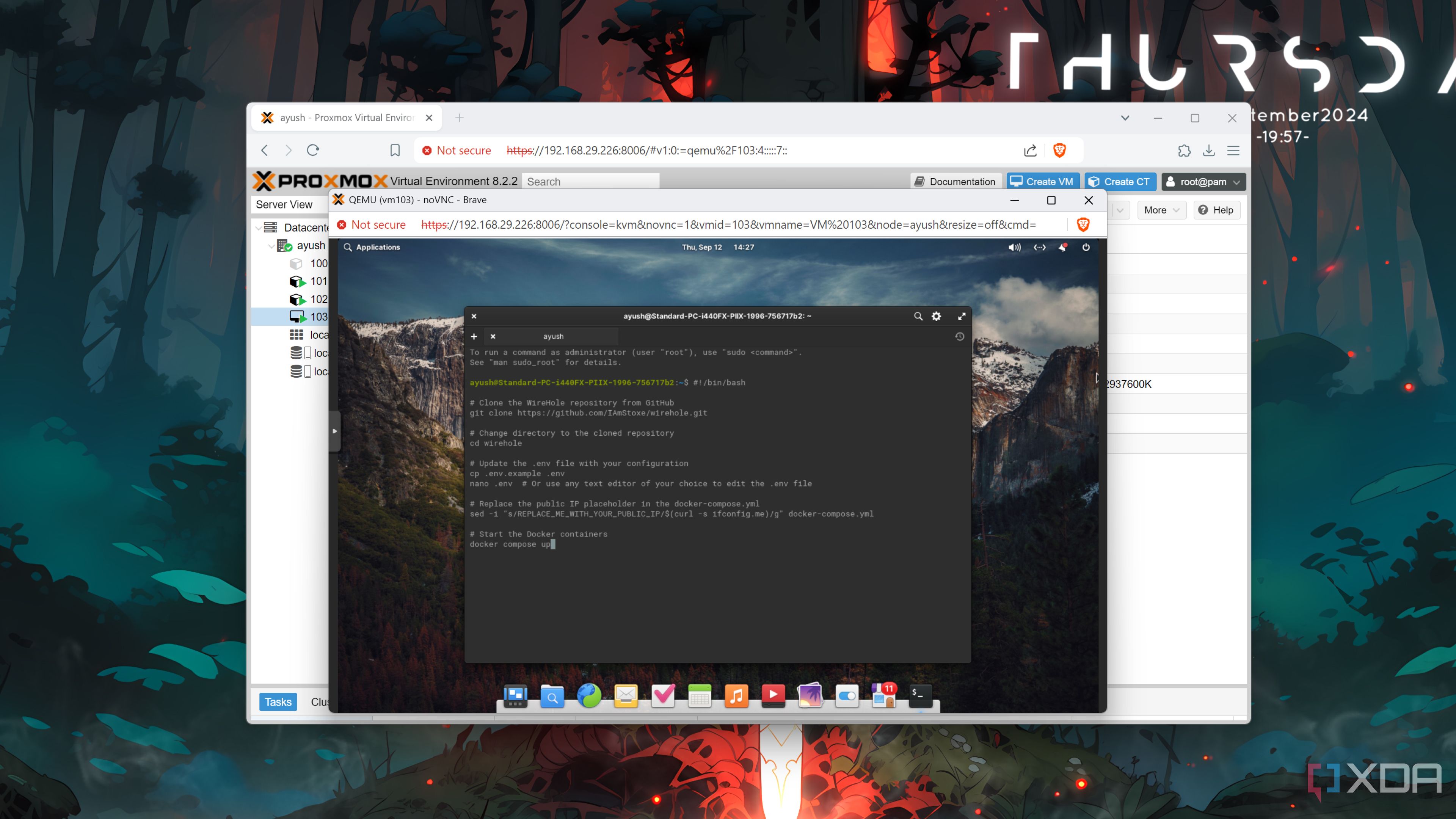Click the terminal search magnifier icon
1456x819 pixels.
pos(918,316)
